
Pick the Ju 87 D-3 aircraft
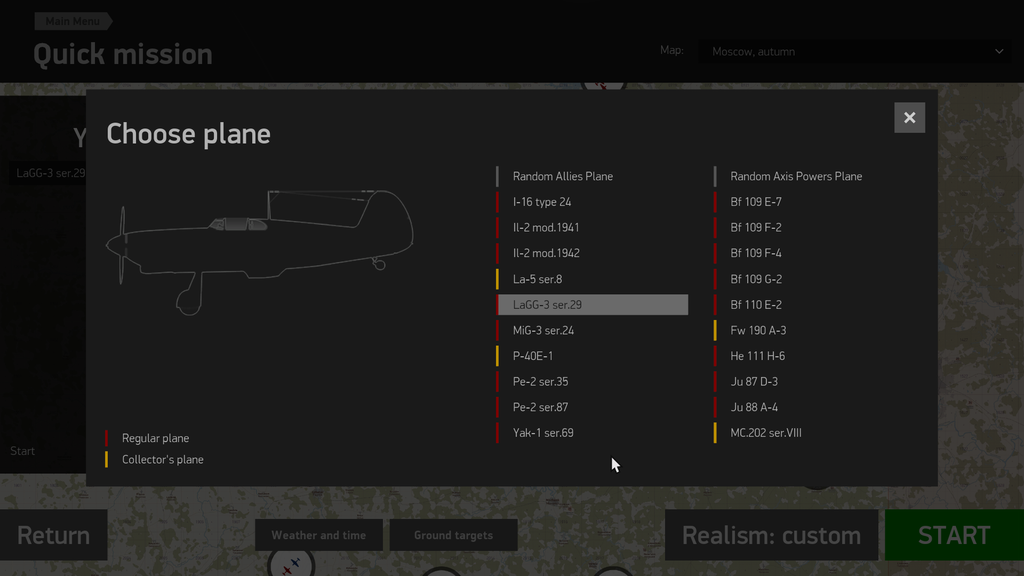click(x=754, y=382)
